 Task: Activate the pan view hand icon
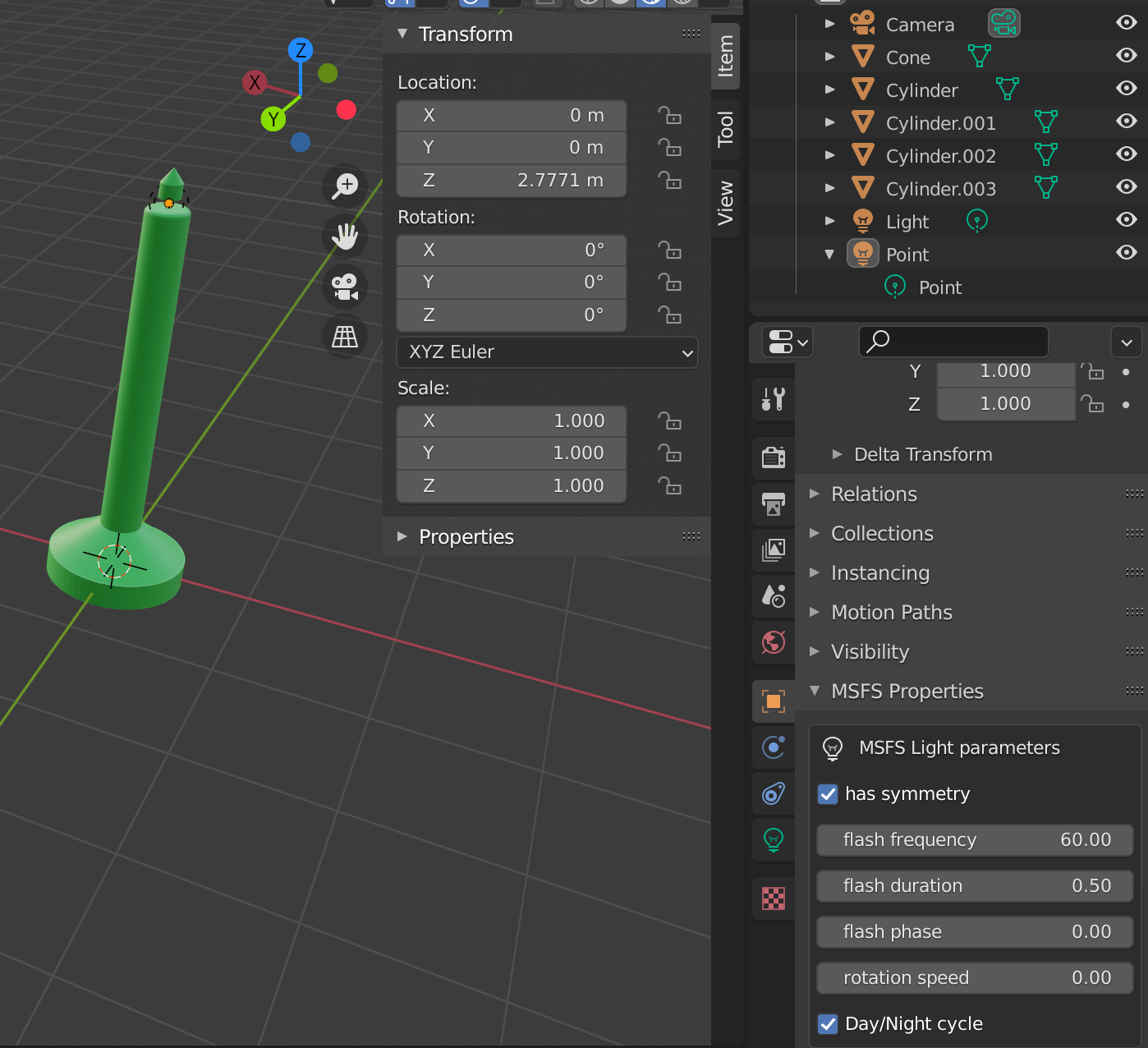(x=345, y=237)
